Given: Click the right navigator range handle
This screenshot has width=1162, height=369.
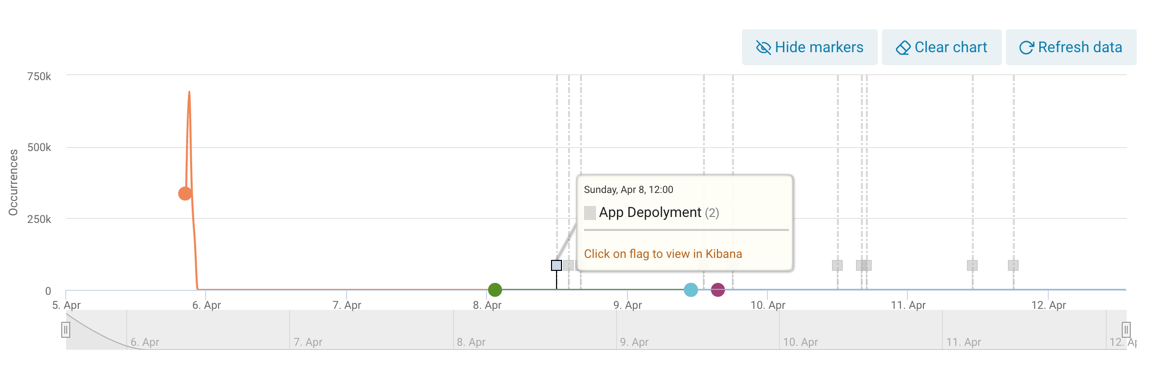Looking at the screenshot, I should [x=1126, y=330].
